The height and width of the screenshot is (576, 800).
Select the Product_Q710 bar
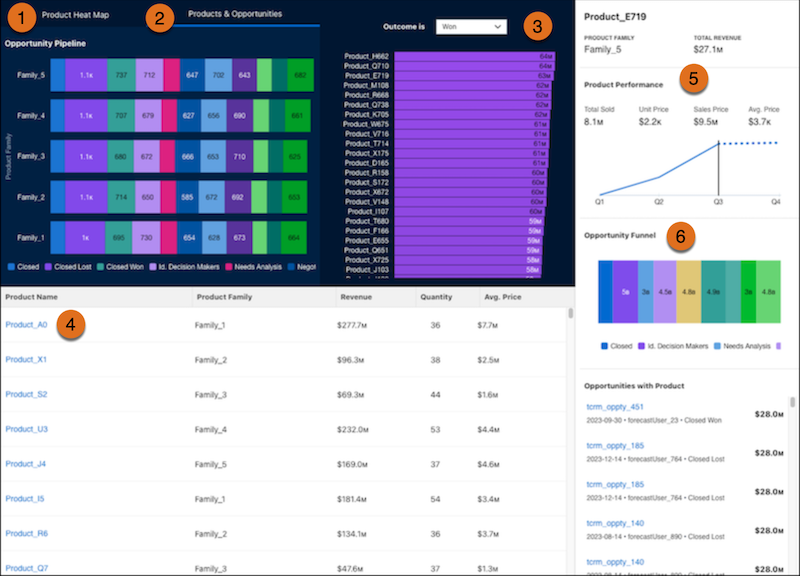[474, 66]
